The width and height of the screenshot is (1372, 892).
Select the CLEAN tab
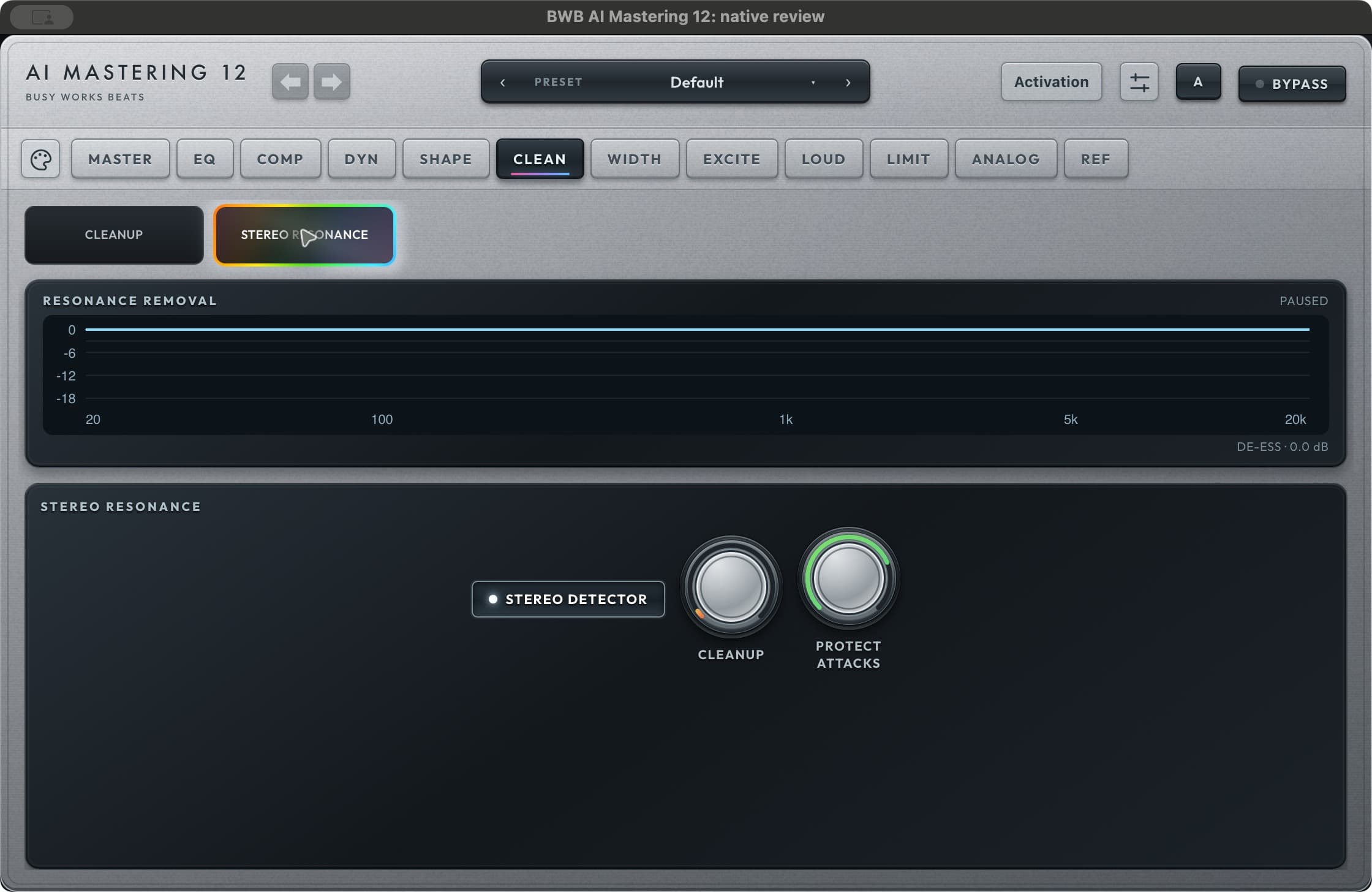pos(540,159)
